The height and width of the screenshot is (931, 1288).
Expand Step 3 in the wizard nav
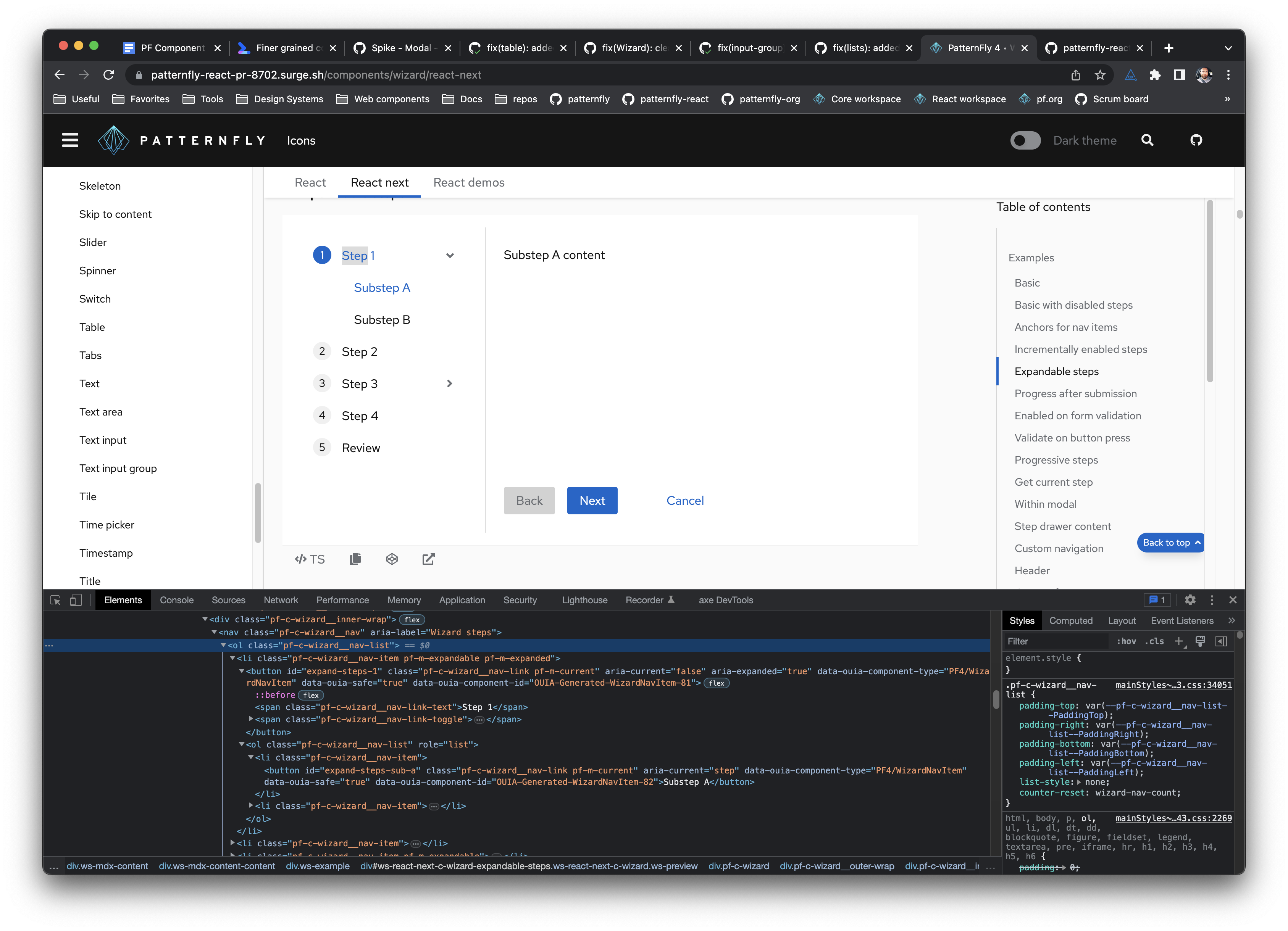point(450,384)
